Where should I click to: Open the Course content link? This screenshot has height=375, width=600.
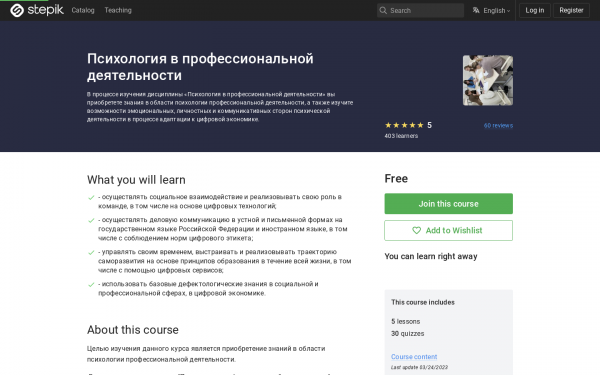click(414, 357)
